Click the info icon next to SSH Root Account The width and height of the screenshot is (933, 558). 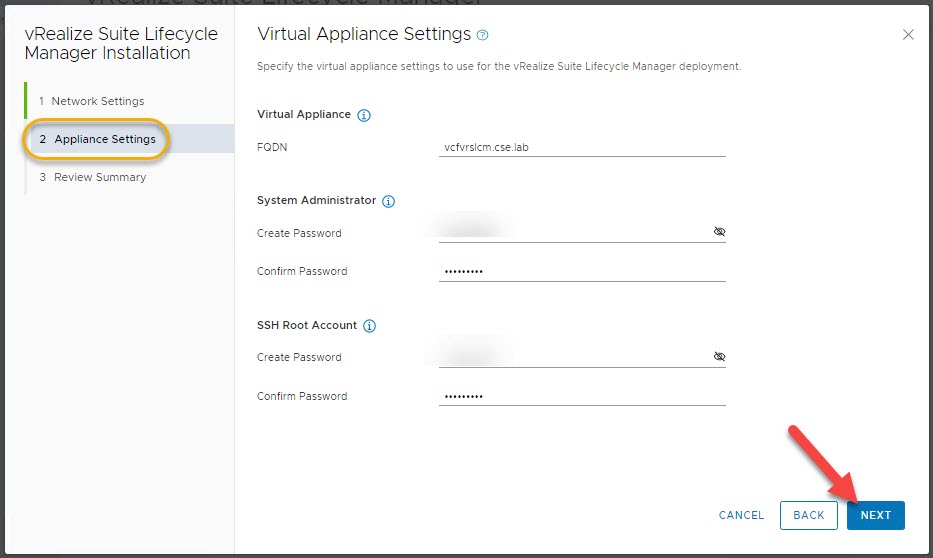click(x=369, y=326)
